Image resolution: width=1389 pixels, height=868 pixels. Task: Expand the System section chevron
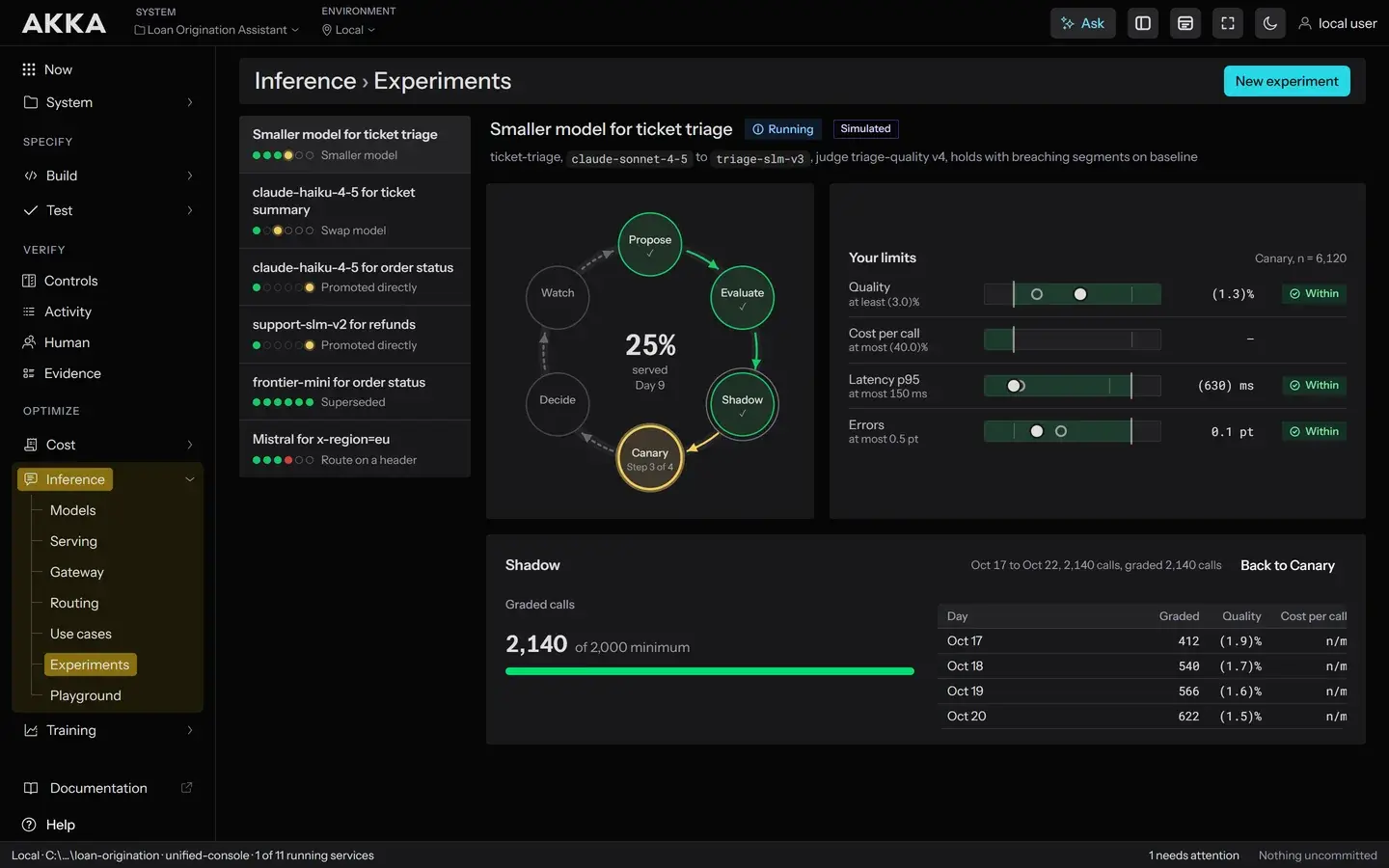pyautogui.click(x=190, y=102)
